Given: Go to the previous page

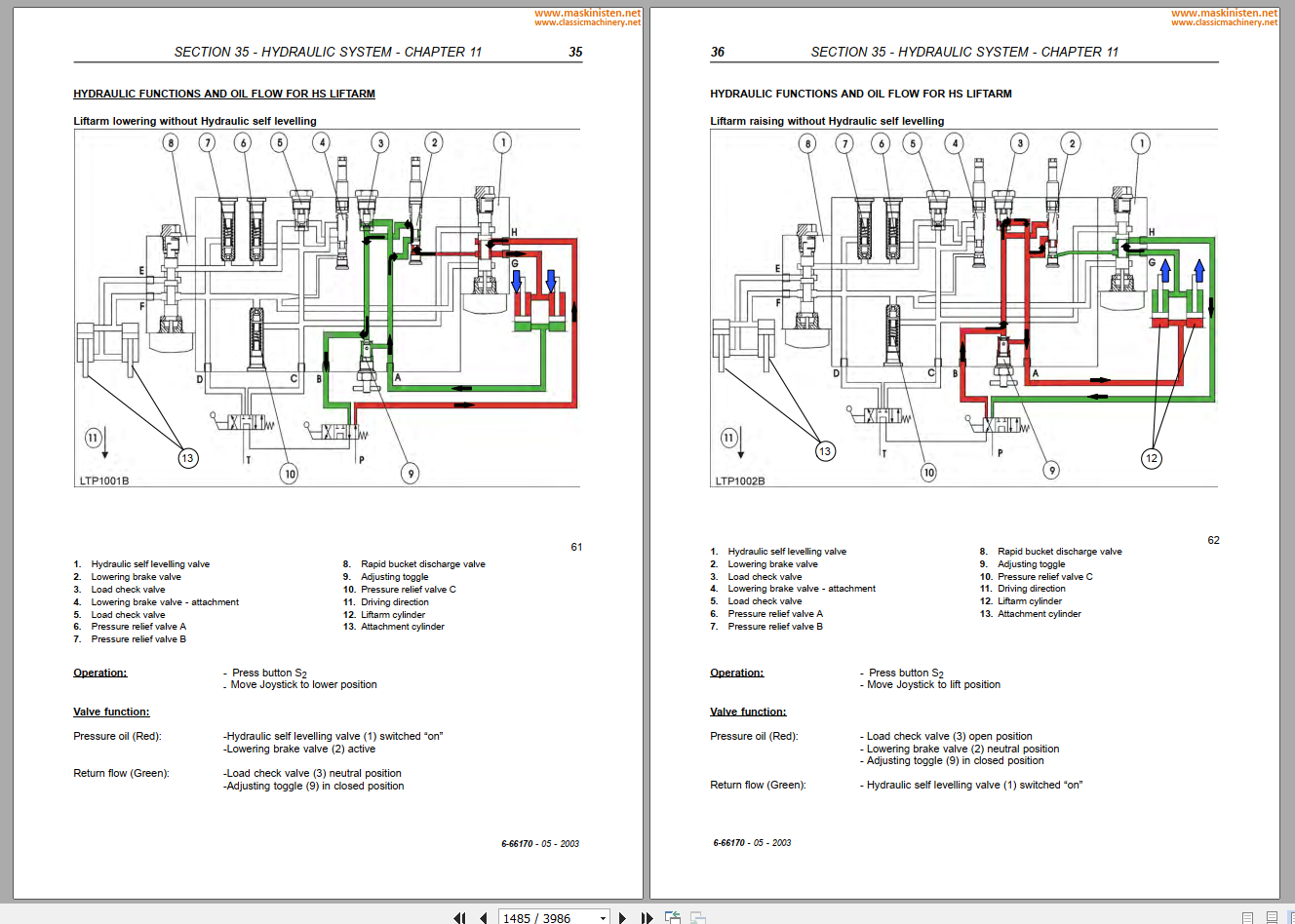Looking at the screenshot, I should pos(483,917).
